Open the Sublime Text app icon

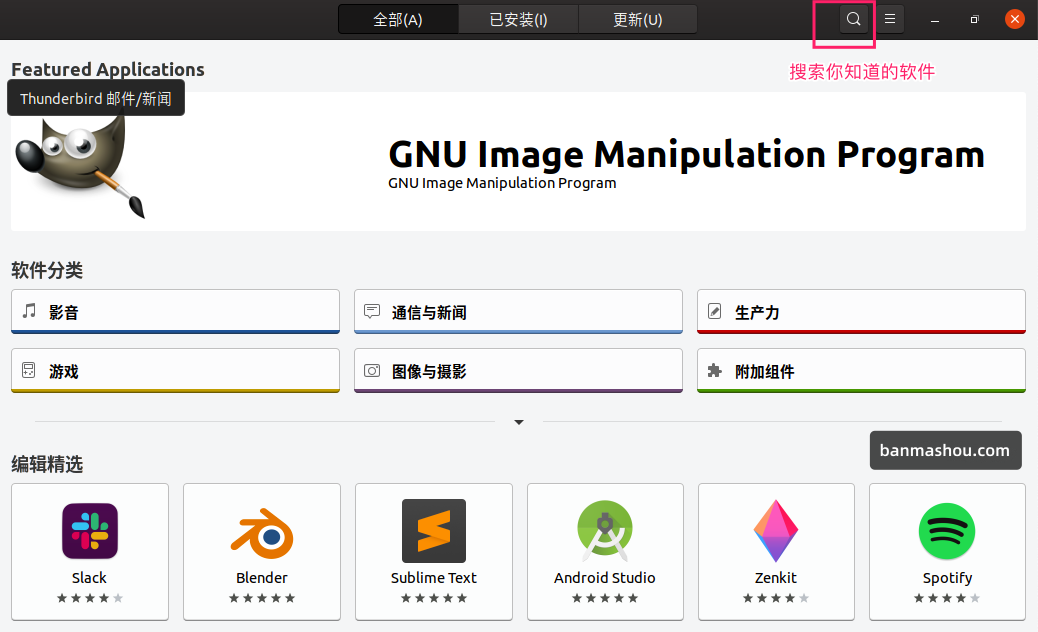pyautogui.click(x=434, y=531)
